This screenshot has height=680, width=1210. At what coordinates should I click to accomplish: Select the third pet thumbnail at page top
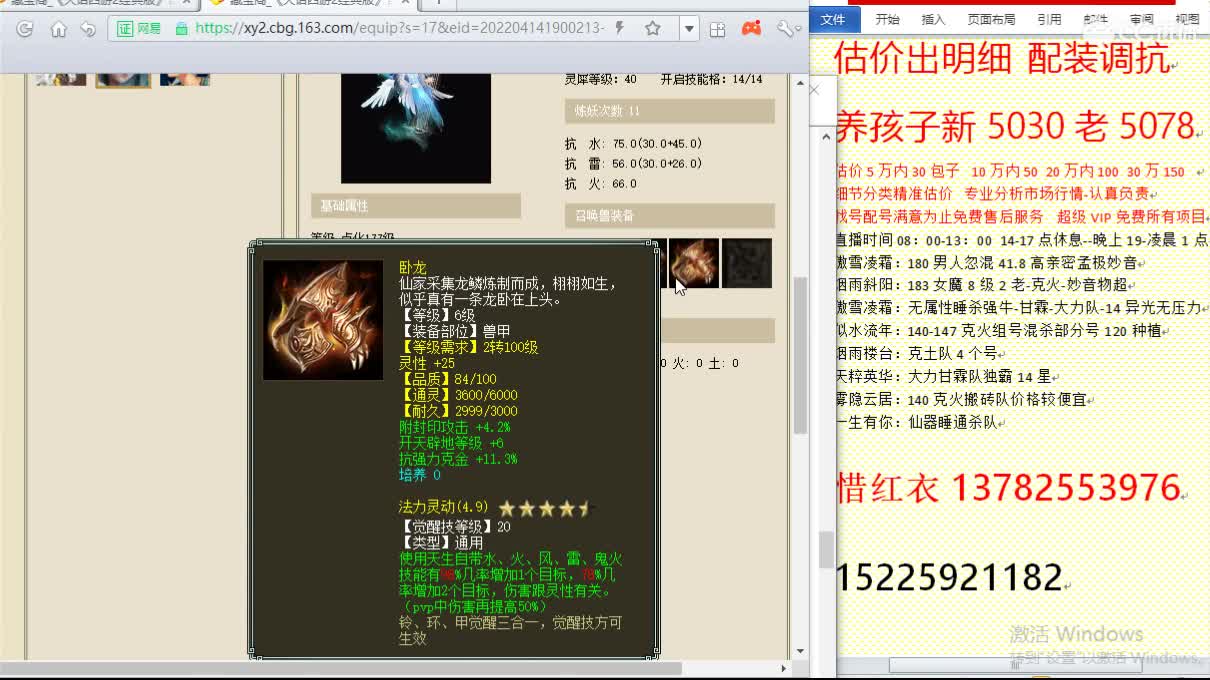(185, 79)
